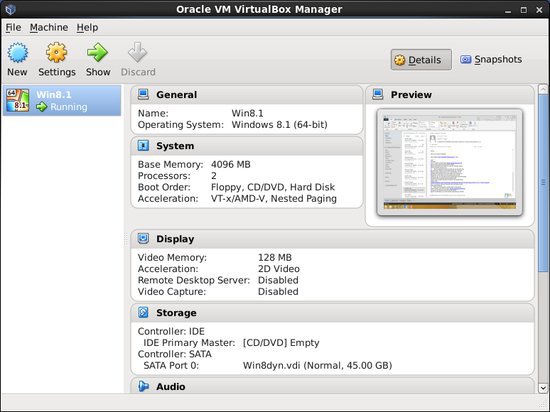Switch to the Snapshots view
Image resolution: width=550 pixels, height=412 pixels.
tap(491, 60)
